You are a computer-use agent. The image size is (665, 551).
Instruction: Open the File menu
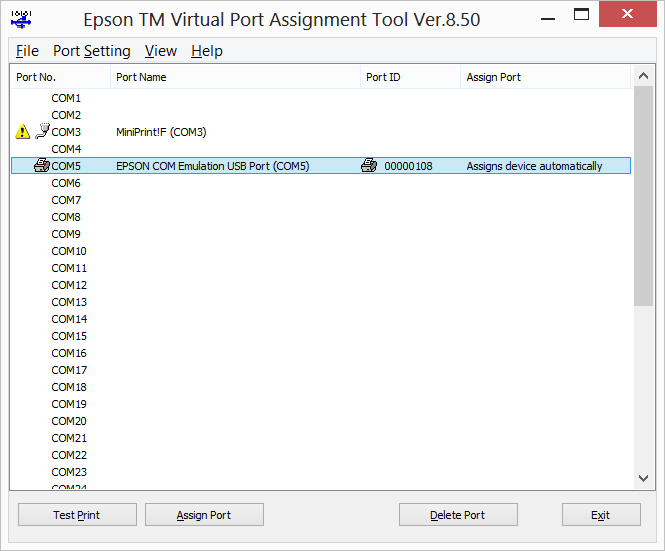(x=27, y=51)
